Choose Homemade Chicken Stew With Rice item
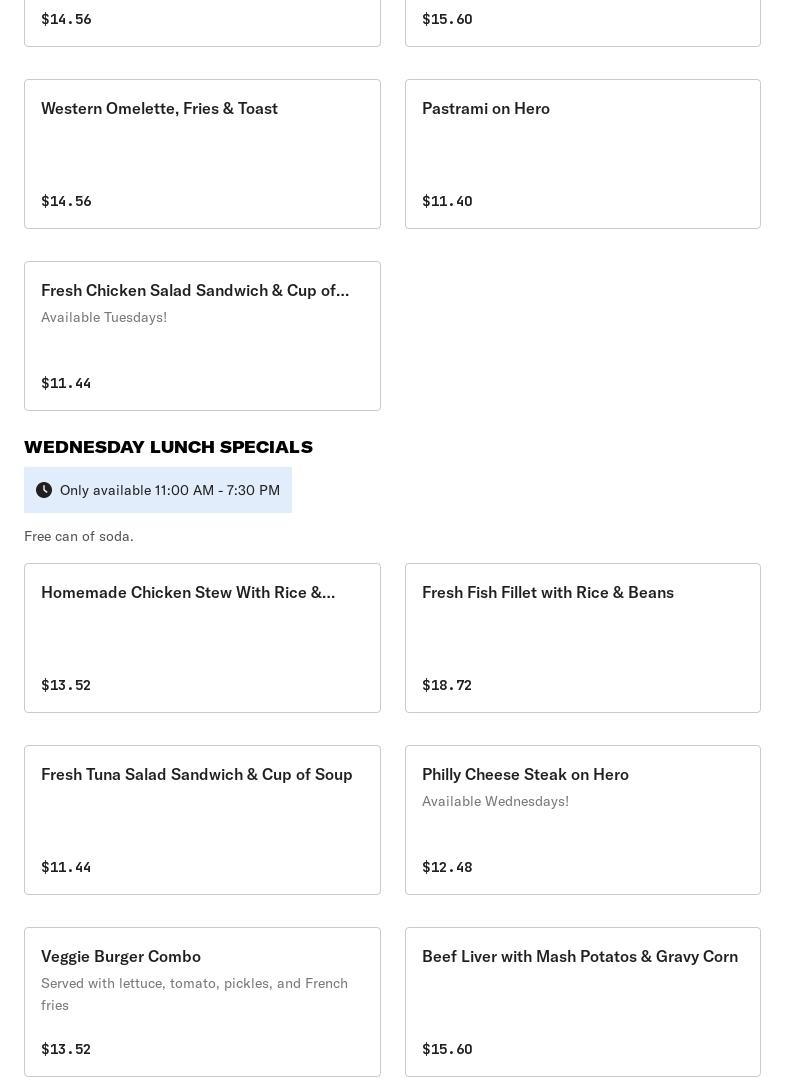The image size is (785, 1088). pos(202,638)
